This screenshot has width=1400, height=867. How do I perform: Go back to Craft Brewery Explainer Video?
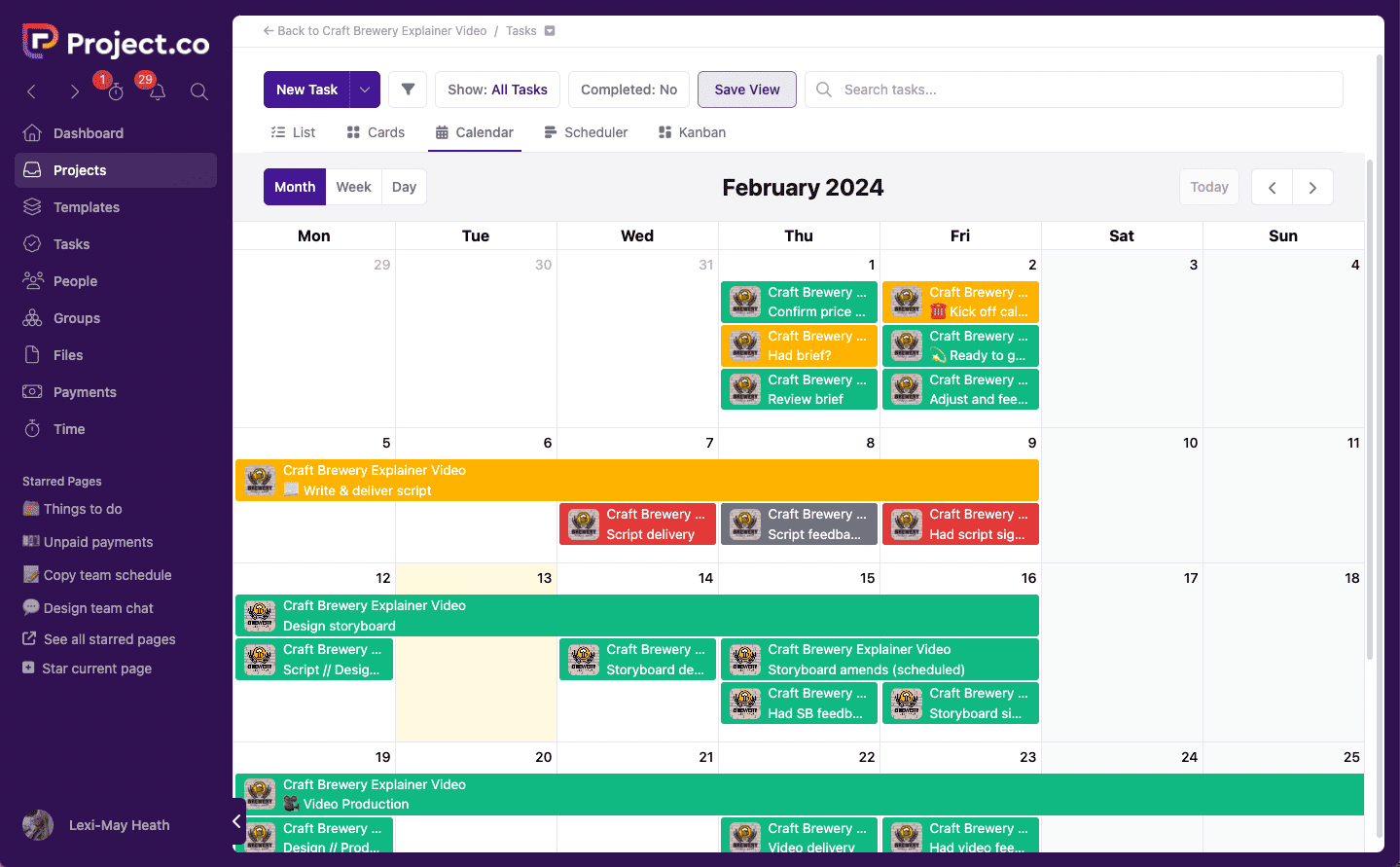(375, 30)
